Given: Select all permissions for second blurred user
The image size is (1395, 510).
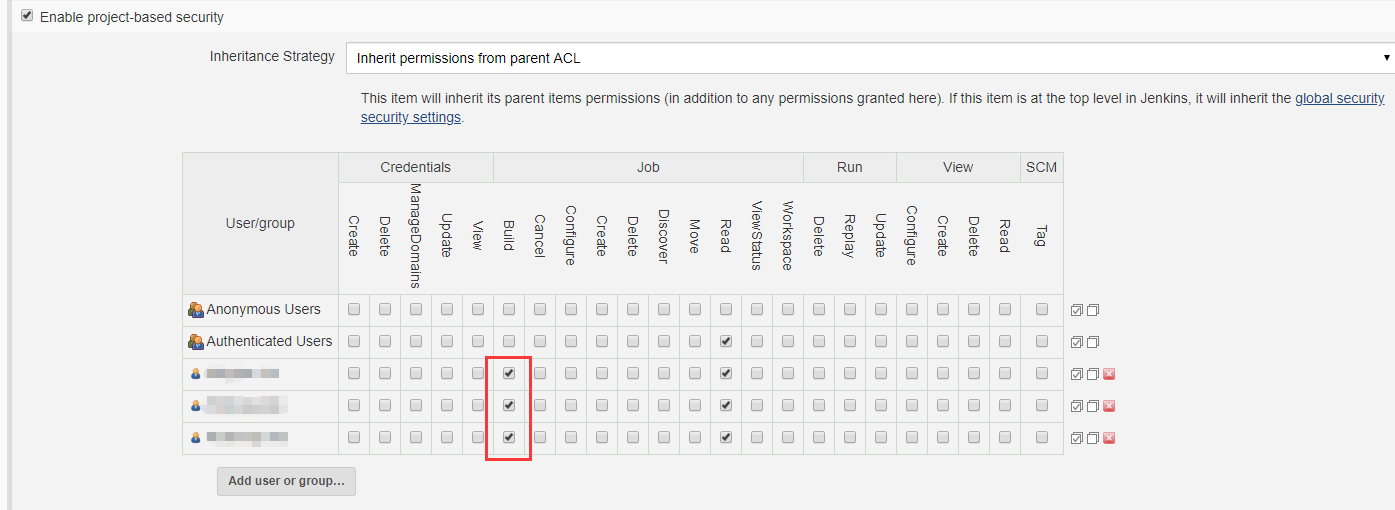Looking at the screenshot, I should (x=1076, y=406).
